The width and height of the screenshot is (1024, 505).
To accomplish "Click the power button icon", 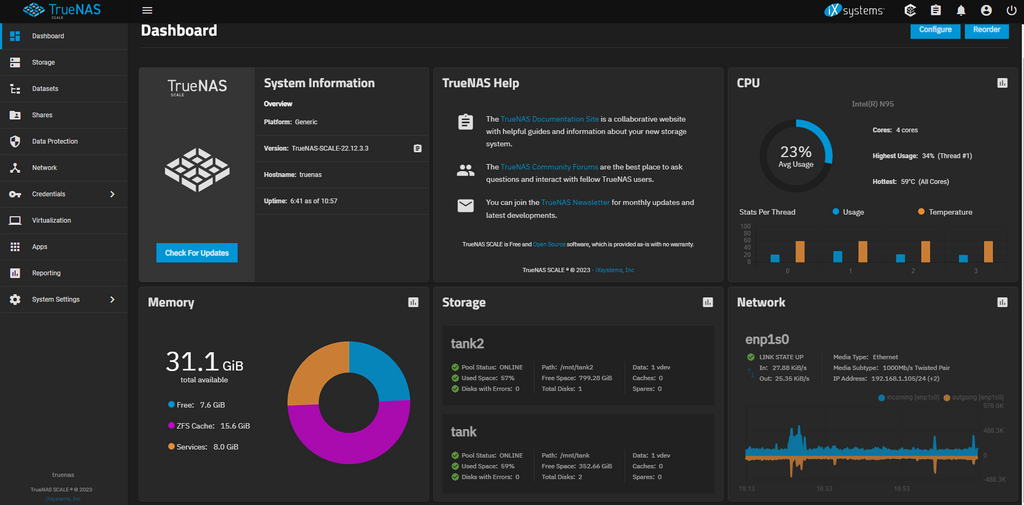I will (1011, 10).
